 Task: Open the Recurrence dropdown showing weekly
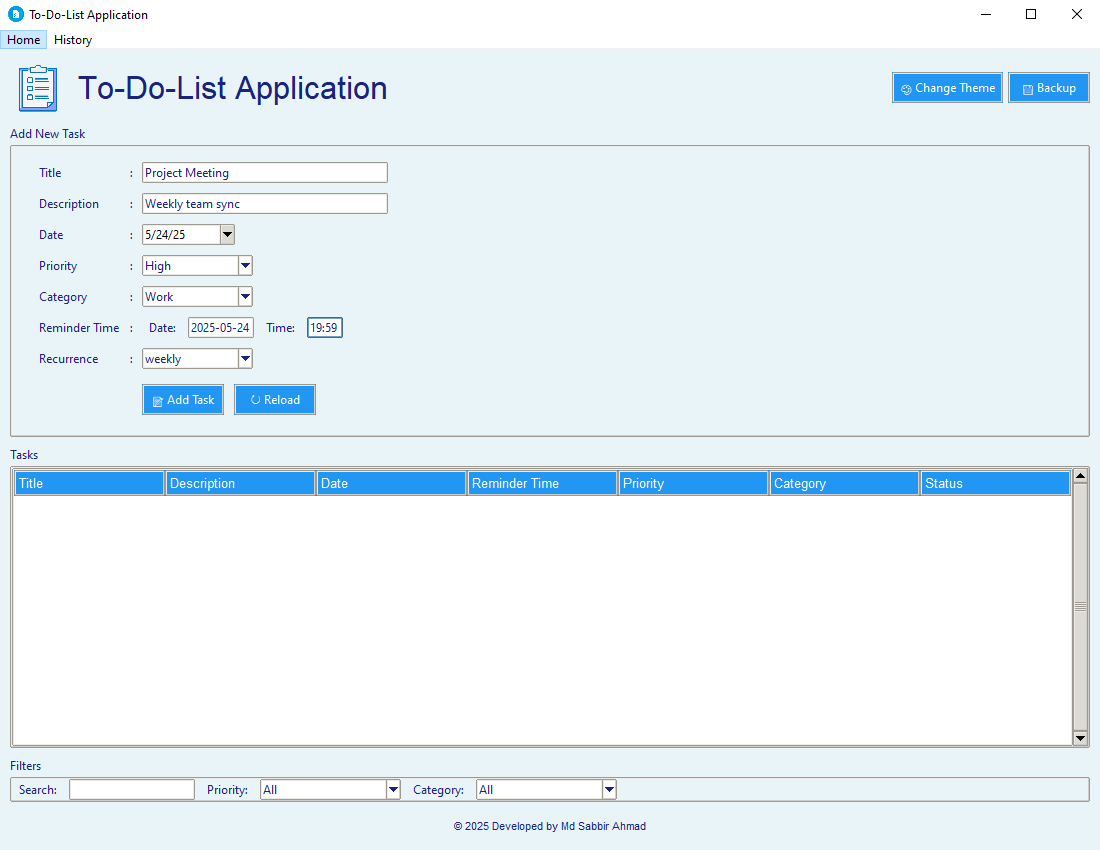pos(245,358)
